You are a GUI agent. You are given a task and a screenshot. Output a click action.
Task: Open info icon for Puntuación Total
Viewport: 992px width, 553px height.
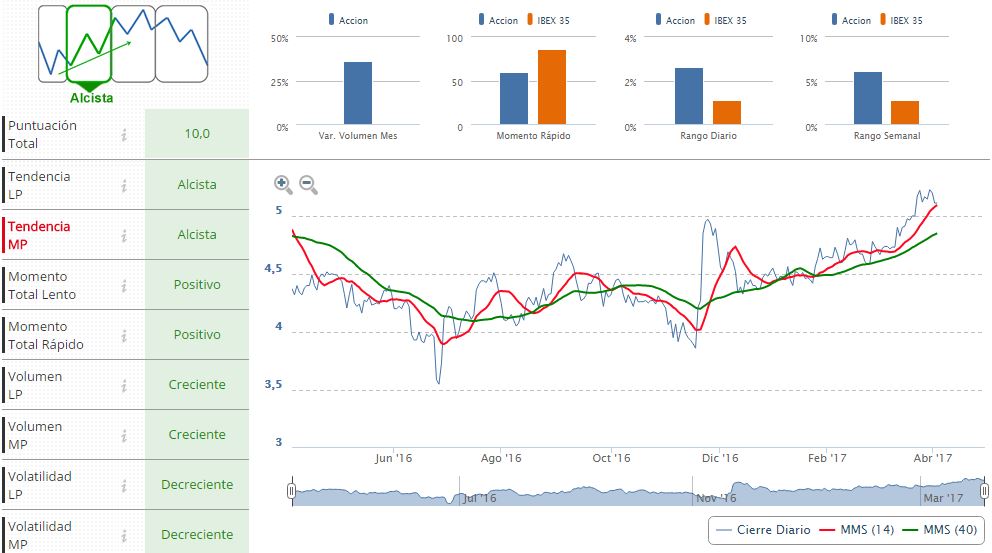(124, 135)
